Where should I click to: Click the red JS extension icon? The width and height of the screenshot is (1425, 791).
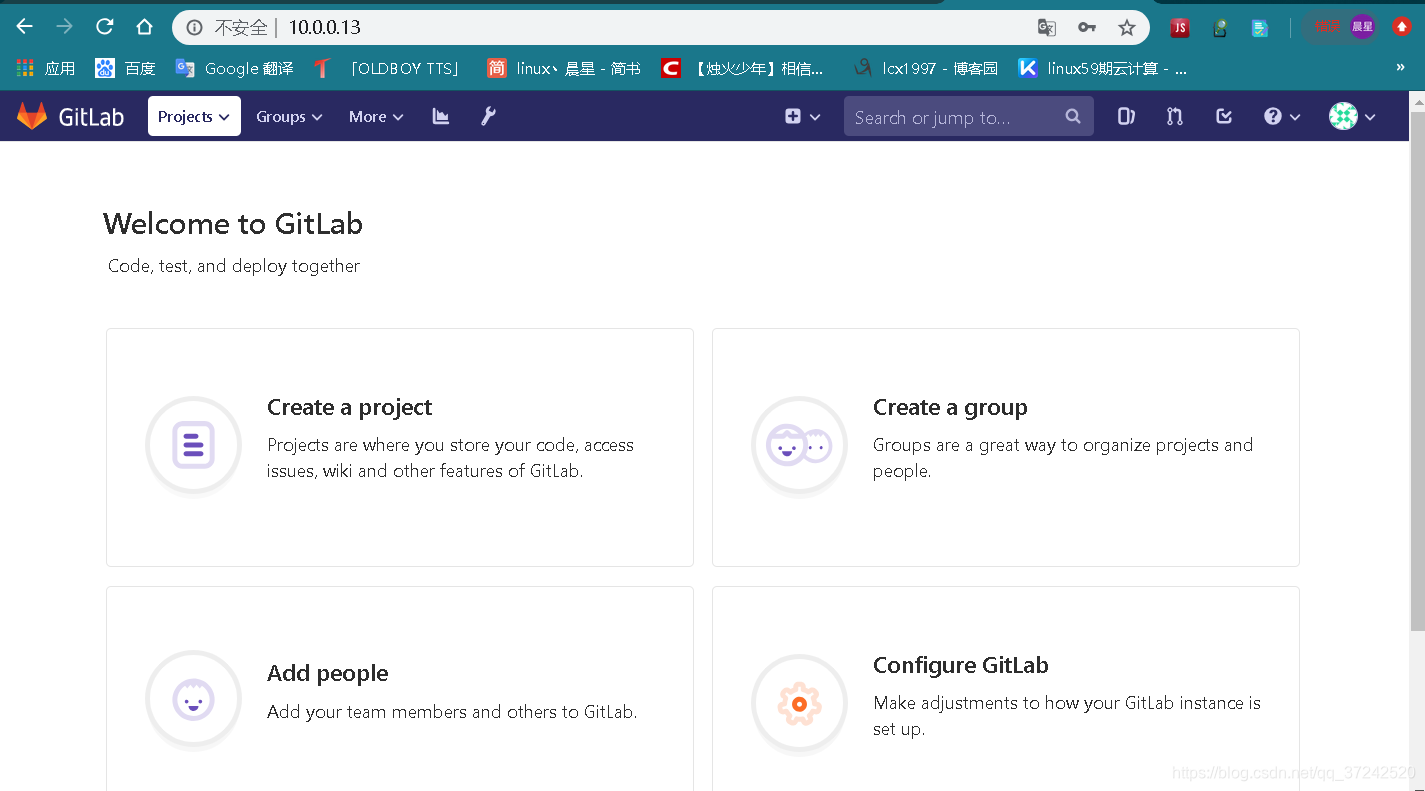[1180, 28]
